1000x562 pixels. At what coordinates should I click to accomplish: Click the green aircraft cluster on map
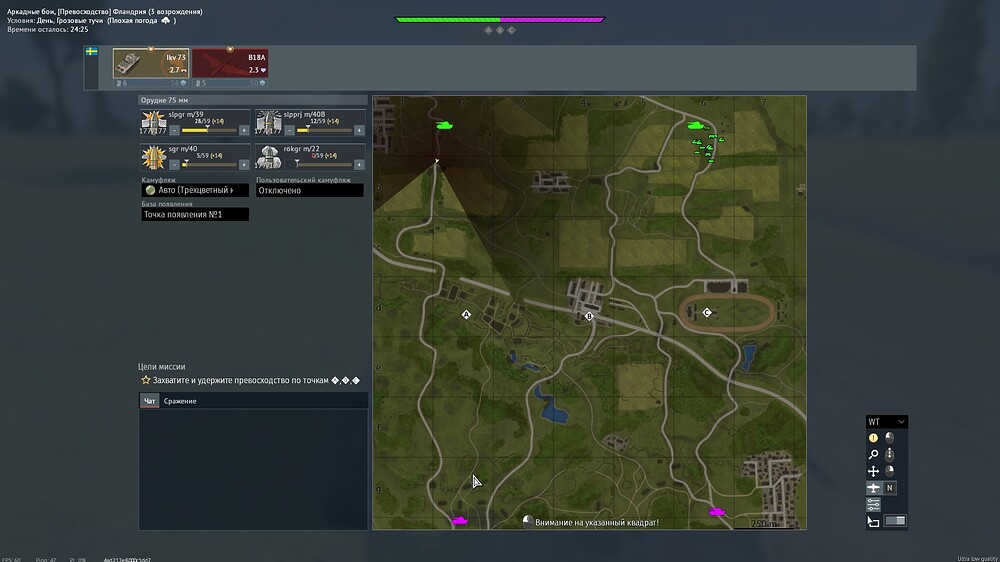(709, 147)
